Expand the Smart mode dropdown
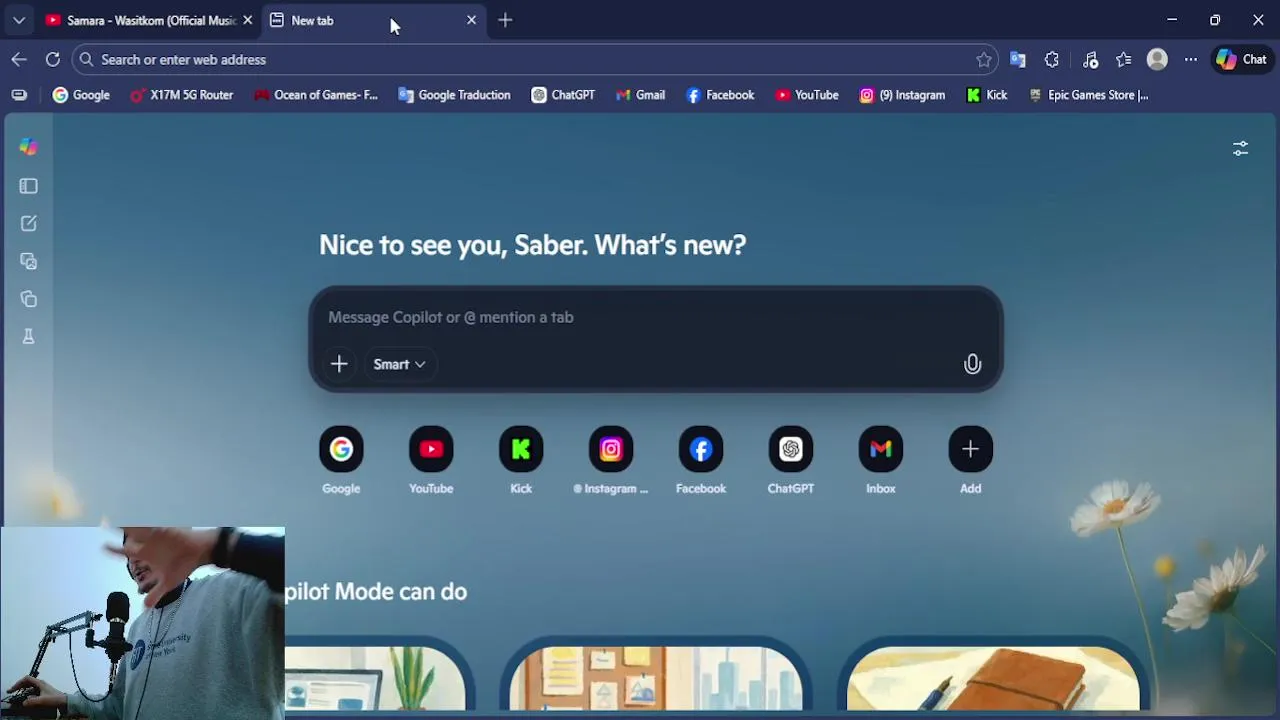 399,364
